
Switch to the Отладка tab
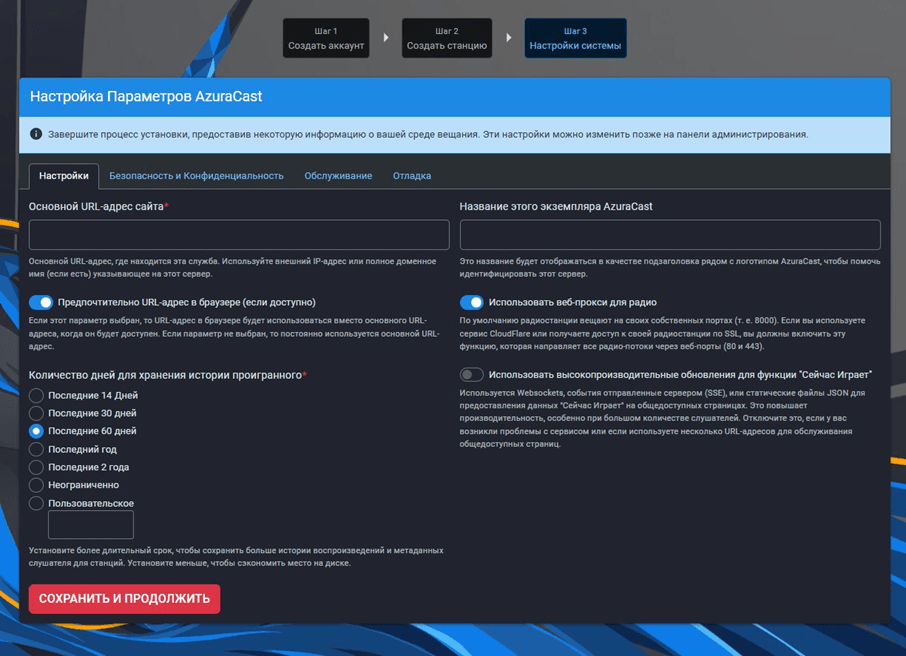[412, 176]
